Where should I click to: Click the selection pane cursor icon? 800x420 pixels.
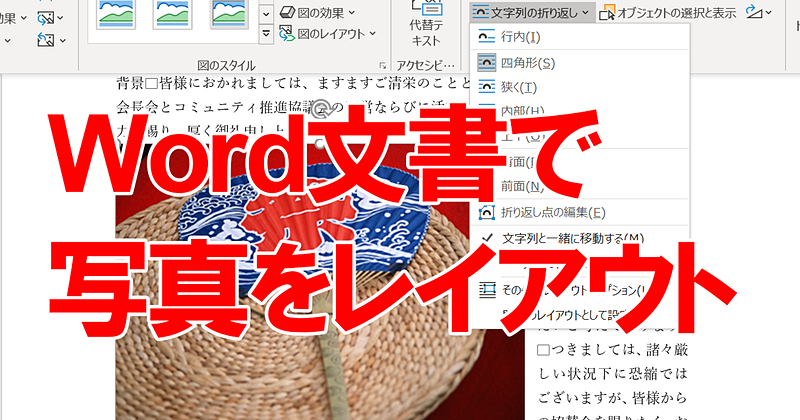[607, 13]
